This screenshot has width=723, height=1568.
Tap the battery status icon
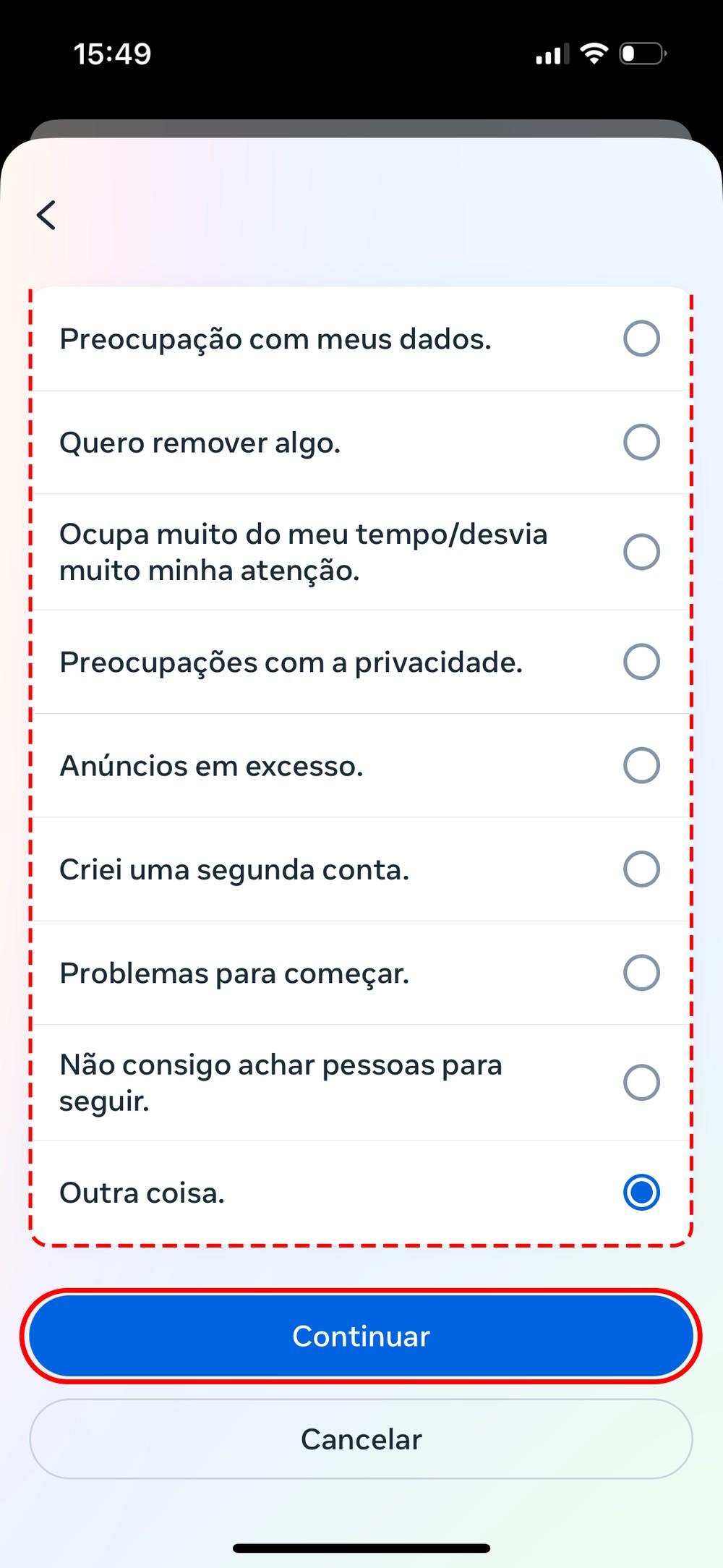642,54
